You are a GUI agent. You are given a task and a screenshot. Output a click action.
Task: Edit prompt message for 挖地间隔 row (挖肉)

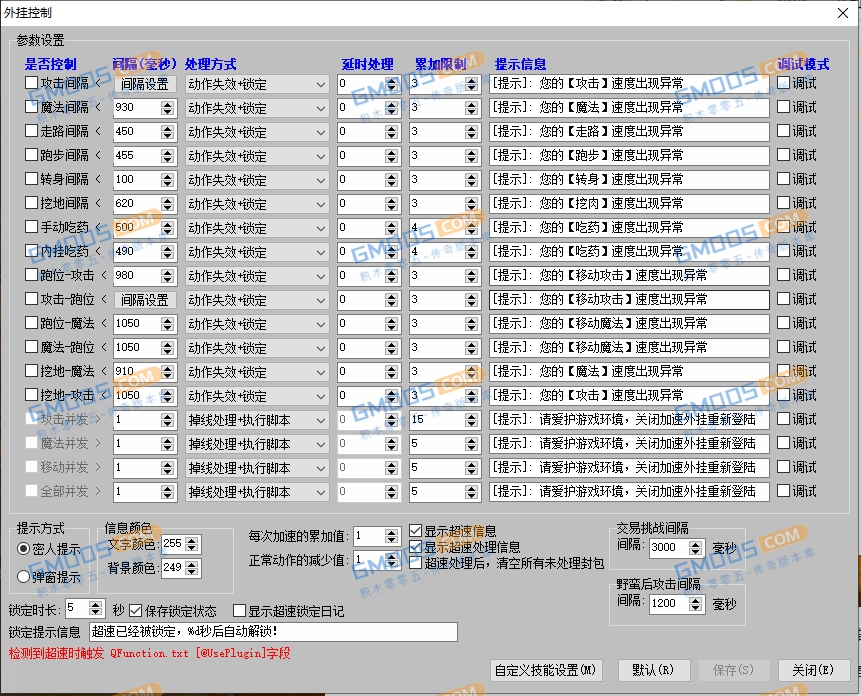pos(629,204)
